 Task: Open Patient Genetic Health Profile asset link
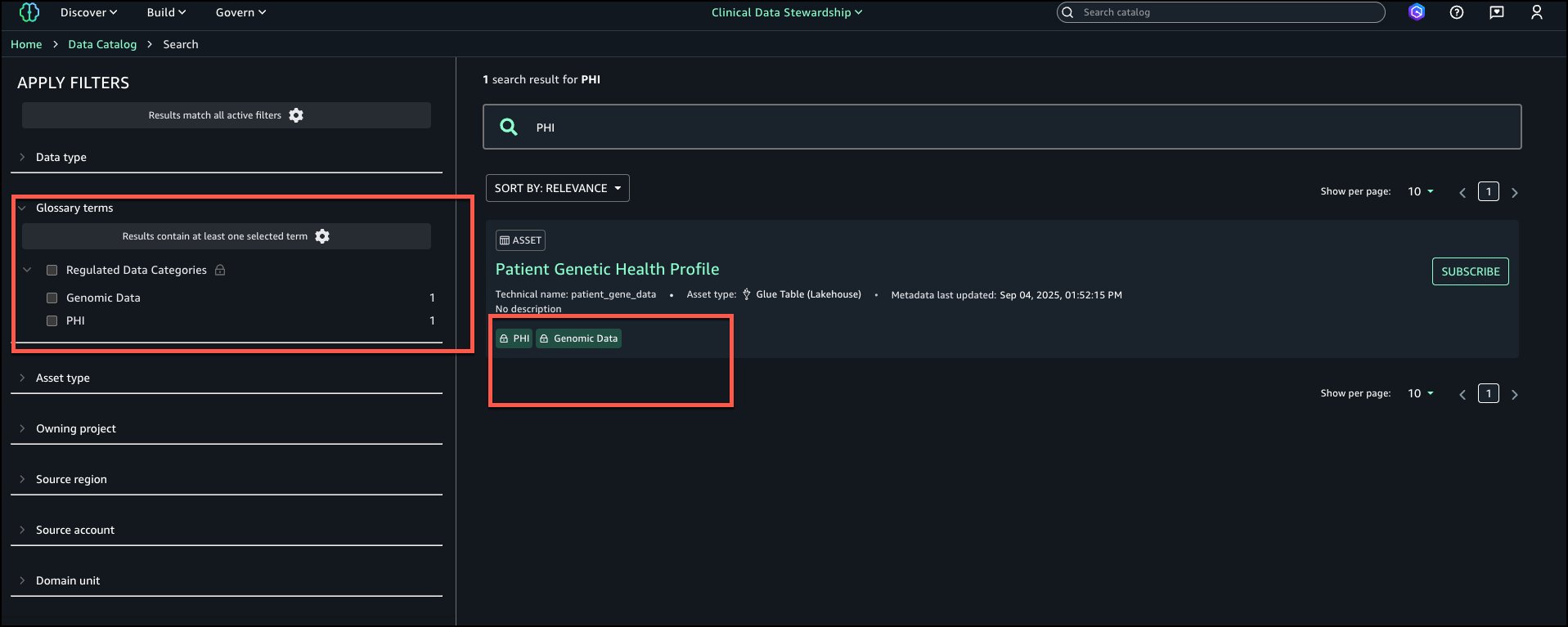click(x=607, y=269)
